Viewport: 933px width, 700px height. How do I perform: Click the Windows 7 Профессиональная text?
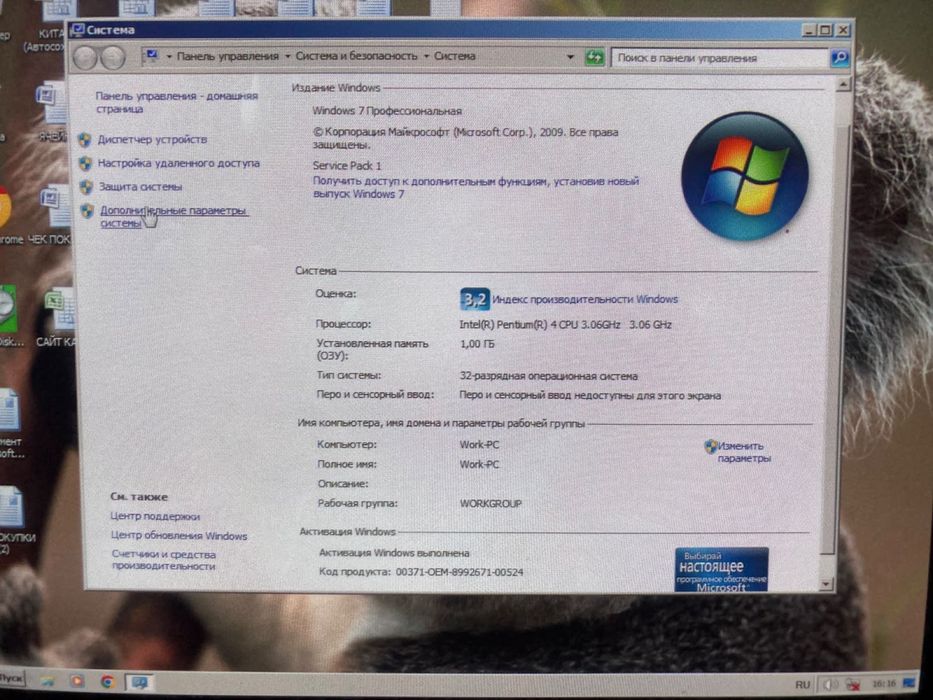[x=387, y=111]
